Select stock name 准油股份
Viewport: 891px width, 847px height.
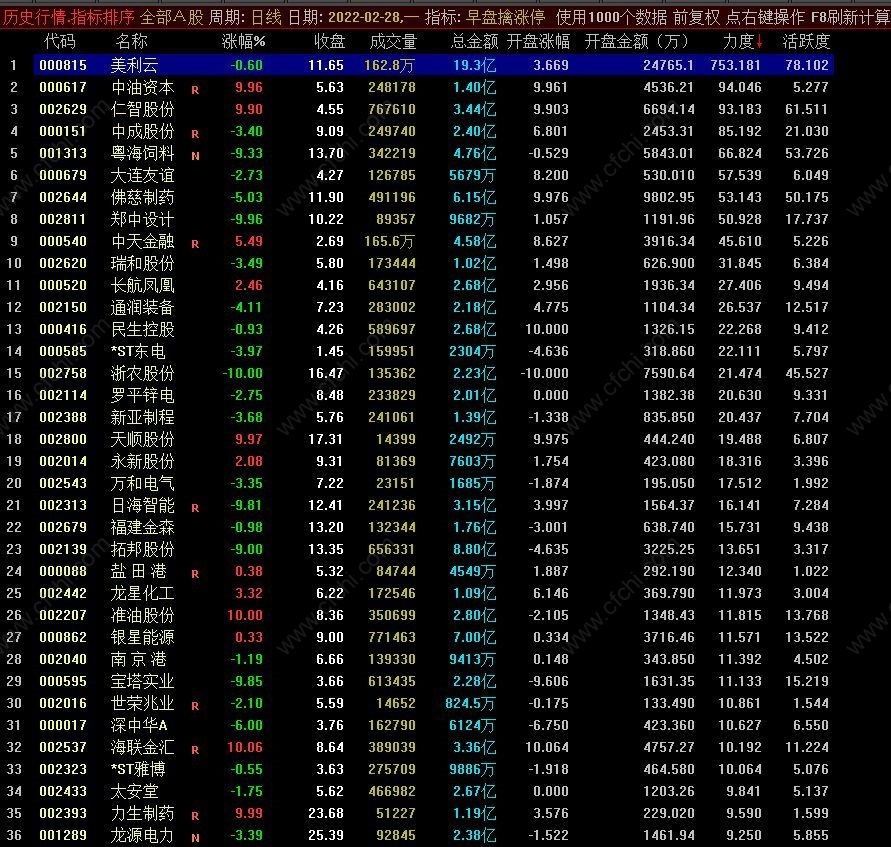143,615
